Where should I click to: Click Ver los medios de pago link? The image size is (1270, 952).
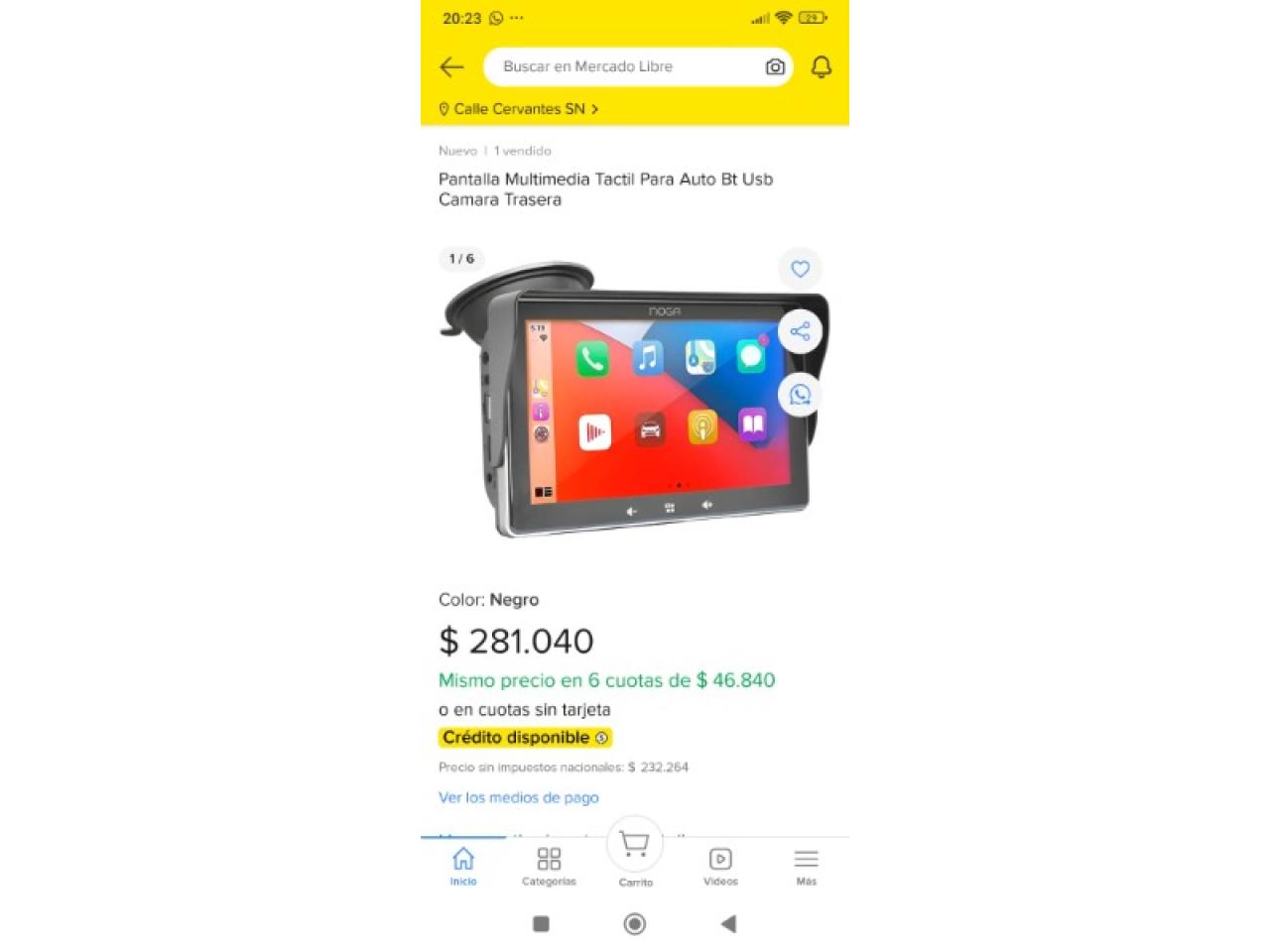coord(519,797)
